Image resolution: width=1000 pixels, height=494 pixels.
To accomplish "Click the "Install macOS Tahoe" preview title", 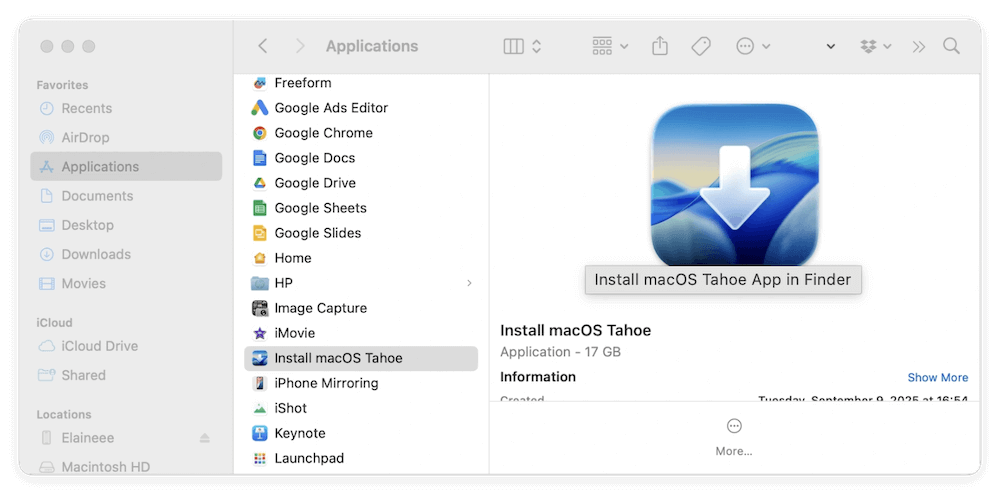I will click(x=575, y=330).
